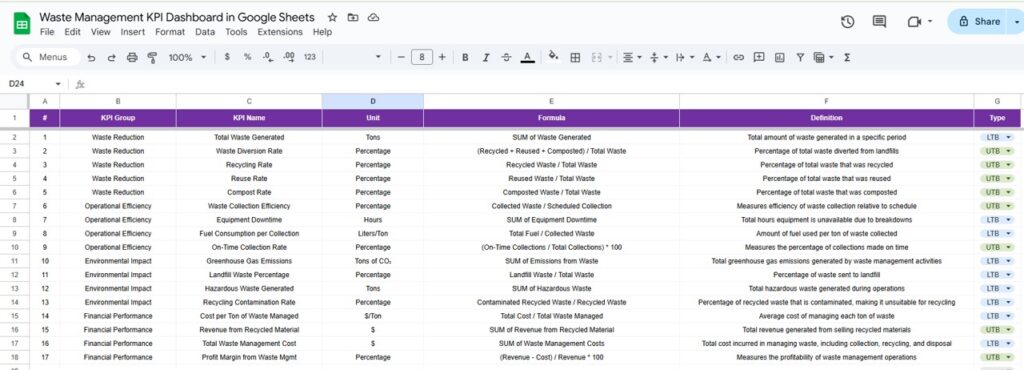Viewport: 1024px width, 370px height.
Task: Open horizontal align dropdown
Action: tap(632, 57)
